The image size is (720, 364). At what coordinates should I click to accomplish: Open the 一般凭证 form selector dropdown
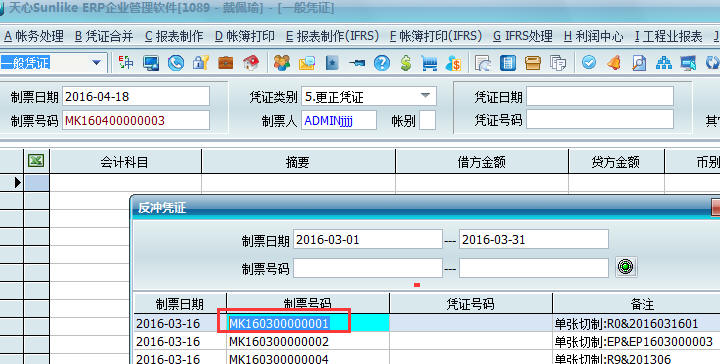(96, 62)
